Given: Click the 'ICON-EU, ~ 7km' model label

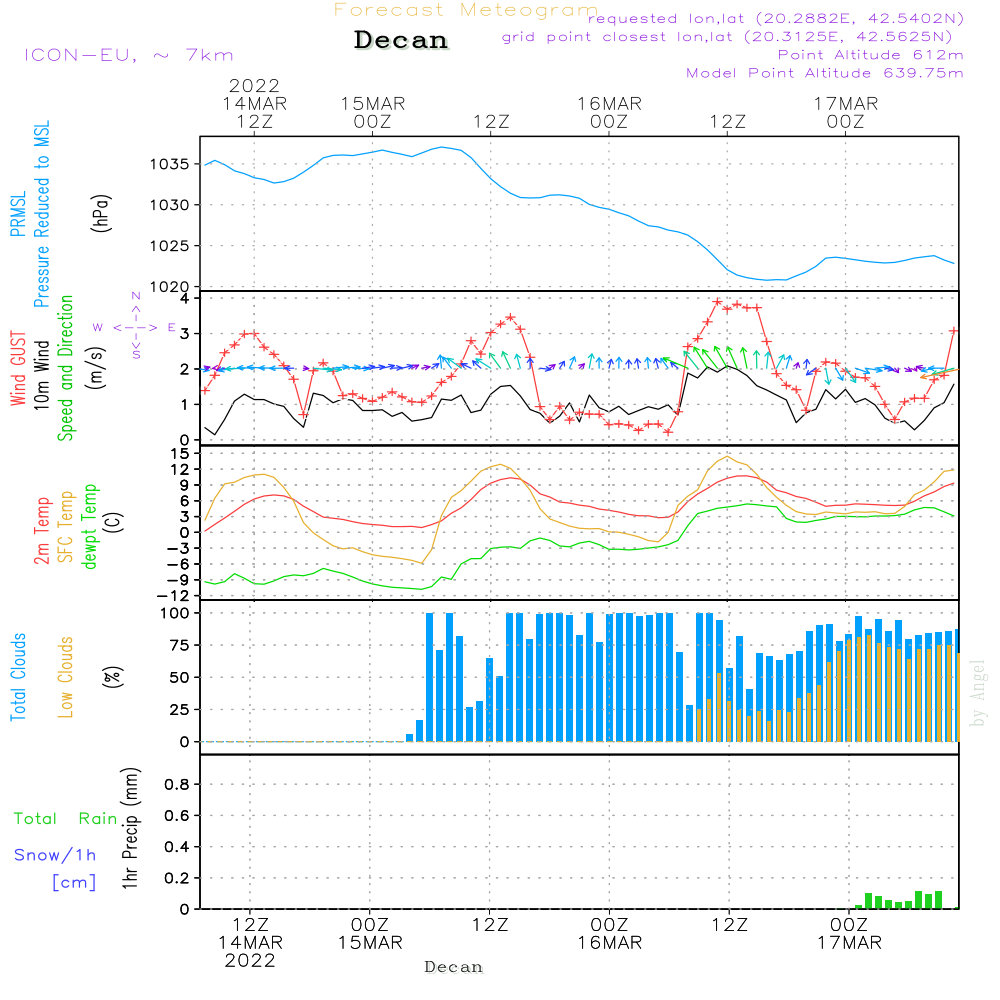Looking at the screenshot, I should click(x=129, y=55).
